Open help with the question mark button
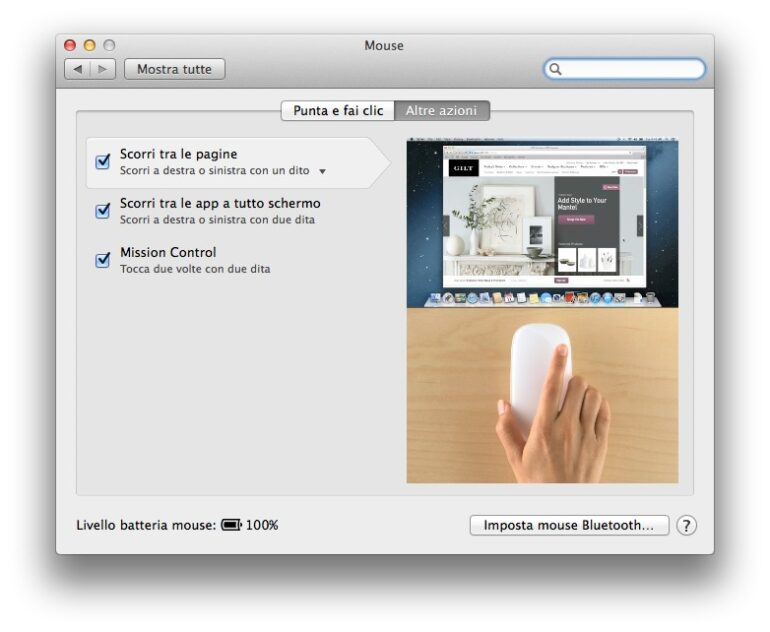The image size is (770, 632). point(686,525)
